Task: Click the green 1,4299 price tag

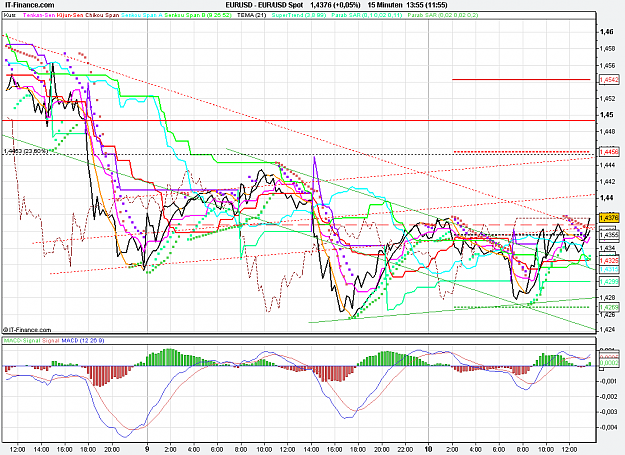Action: (x=609, y=282)
